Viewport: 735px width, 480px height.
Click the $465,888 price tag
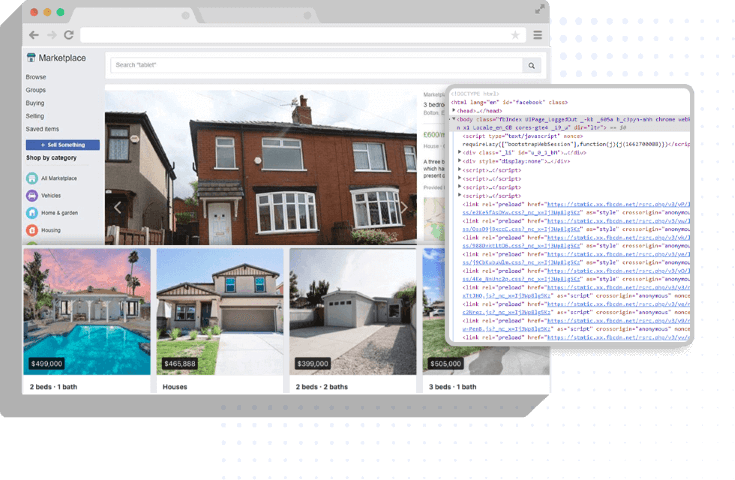tap(180, 363)
